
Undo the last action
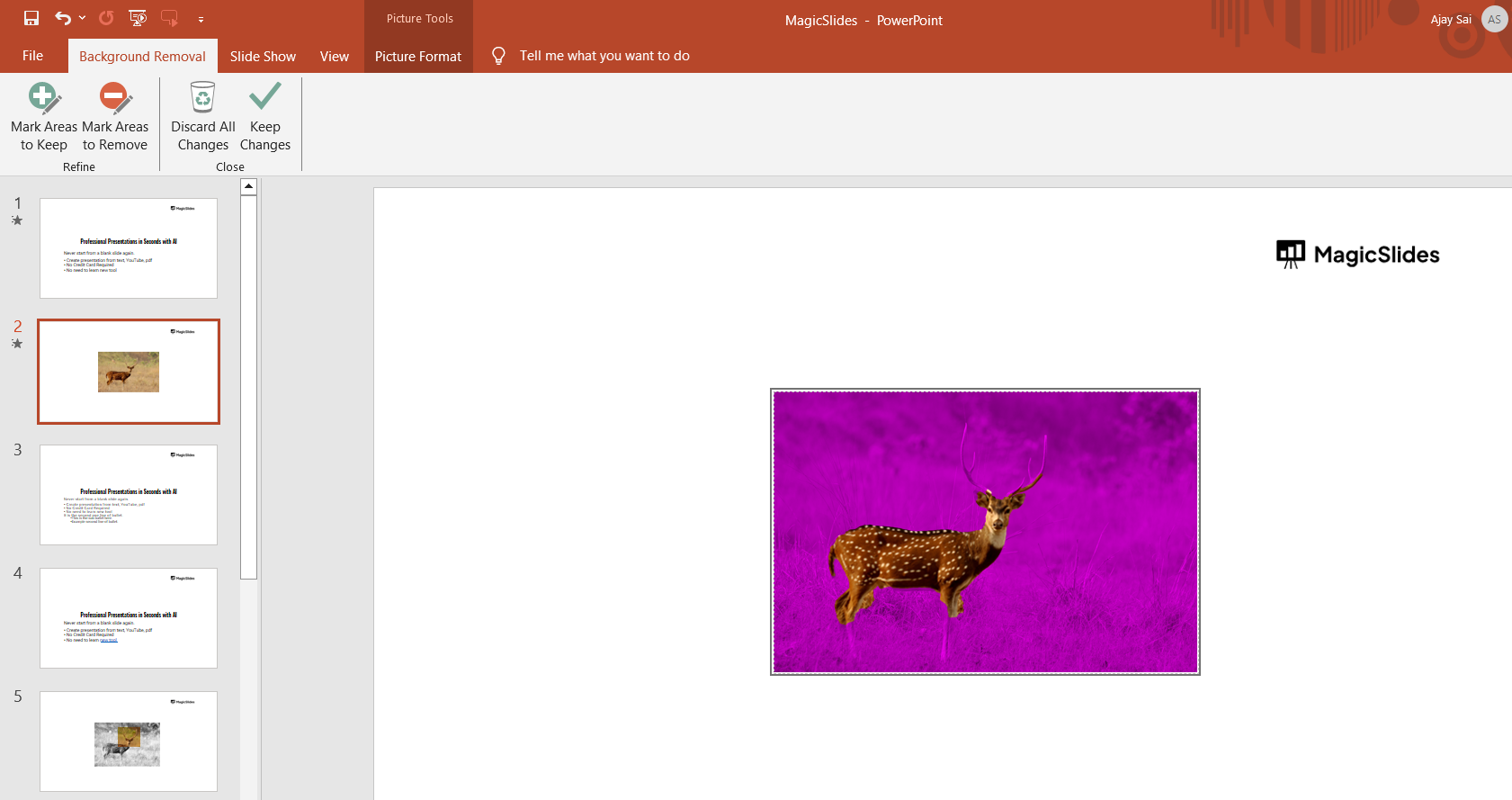(62, 18)
